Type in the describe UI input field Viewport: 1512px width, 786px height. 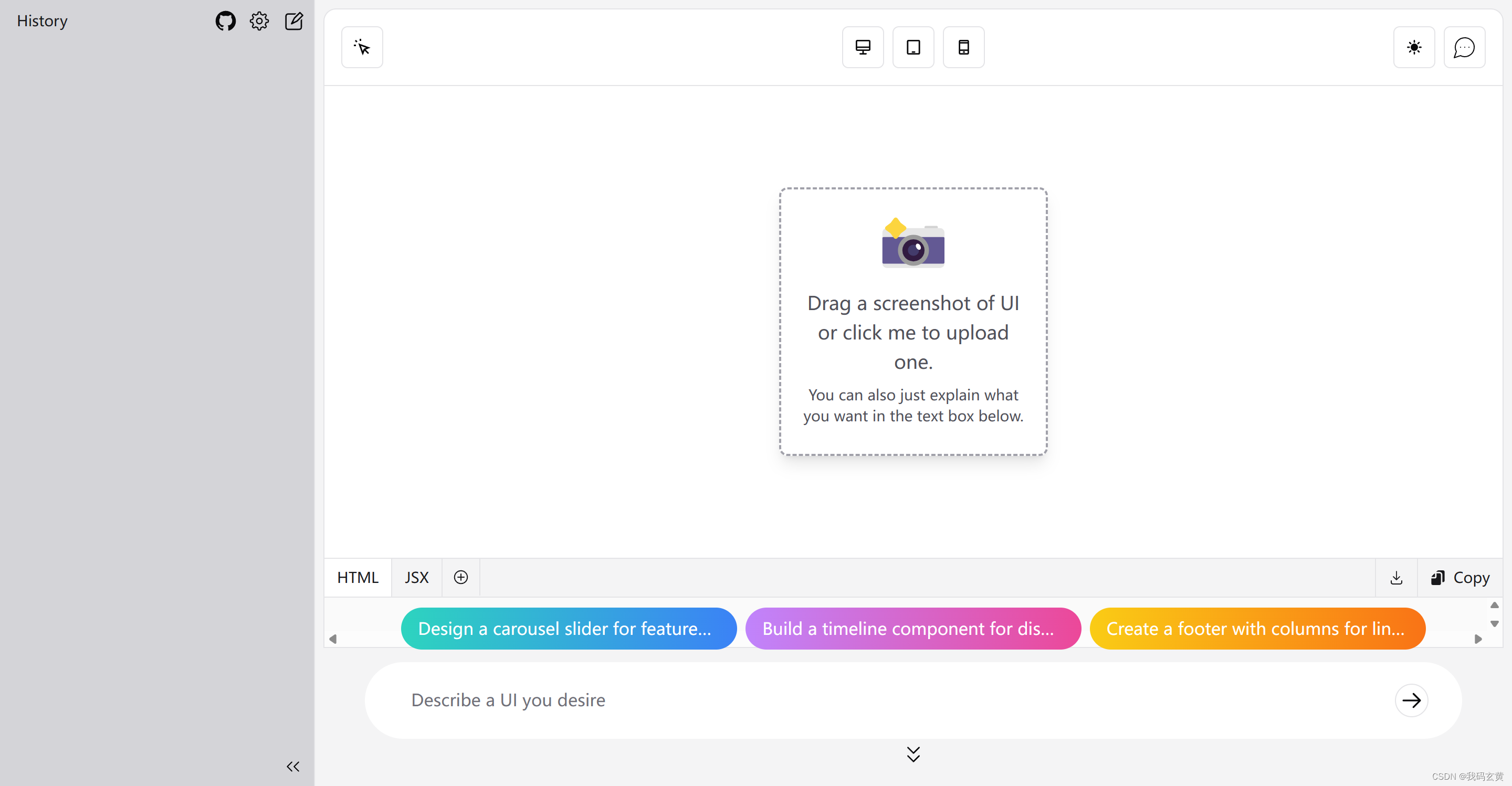point(880,699)
